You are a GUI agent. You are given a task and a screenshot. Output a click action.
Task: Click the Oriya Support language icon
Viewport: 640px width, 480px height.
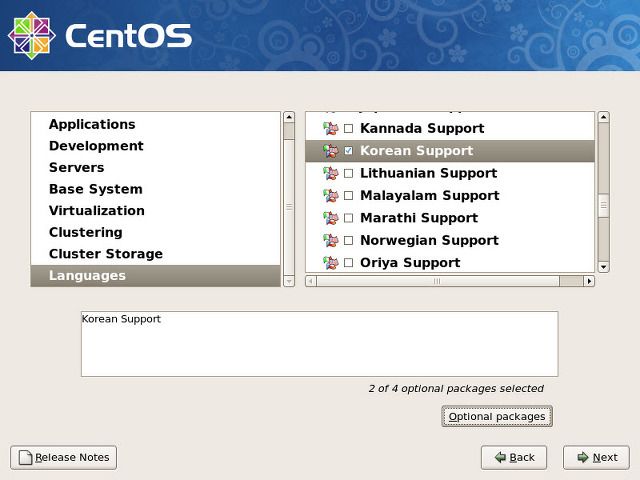[x=331, y=263]
